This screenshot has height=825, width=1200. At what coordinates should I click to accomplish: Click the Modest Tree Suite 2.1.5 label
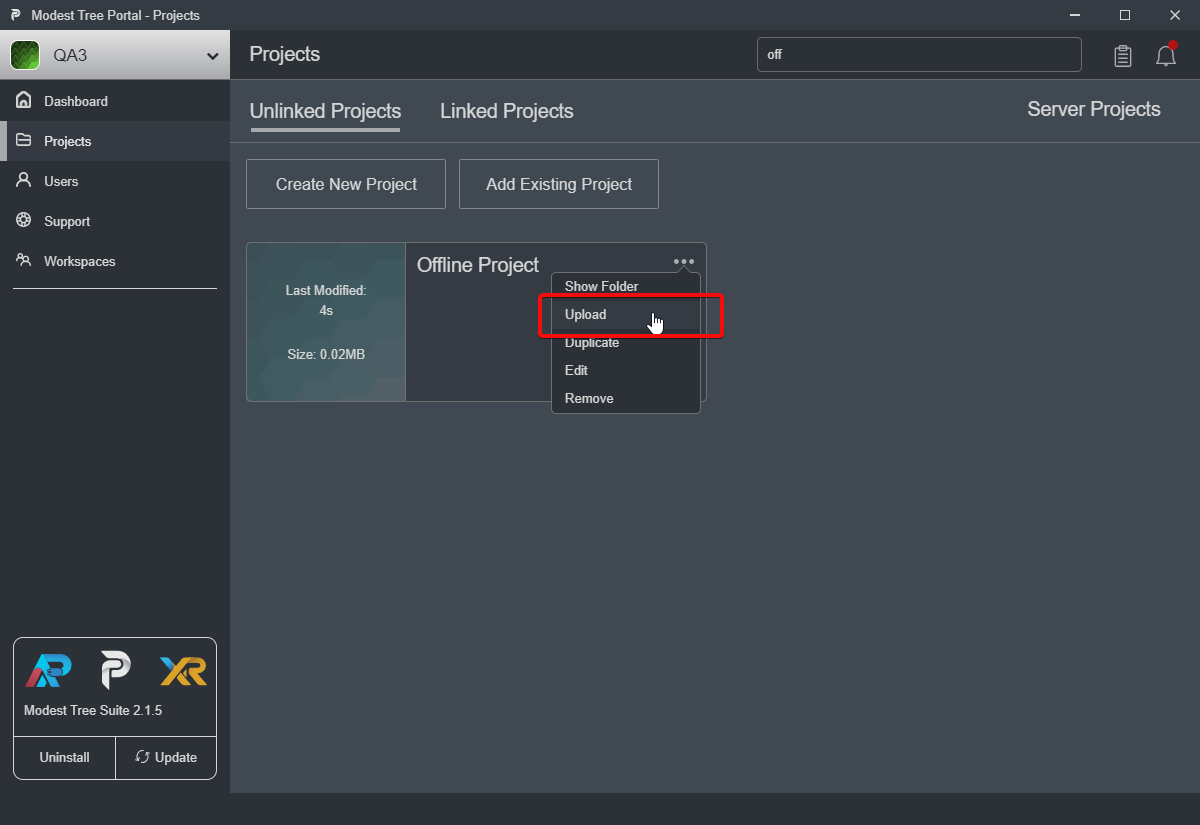pyautogui.click(x=93, y=710)
